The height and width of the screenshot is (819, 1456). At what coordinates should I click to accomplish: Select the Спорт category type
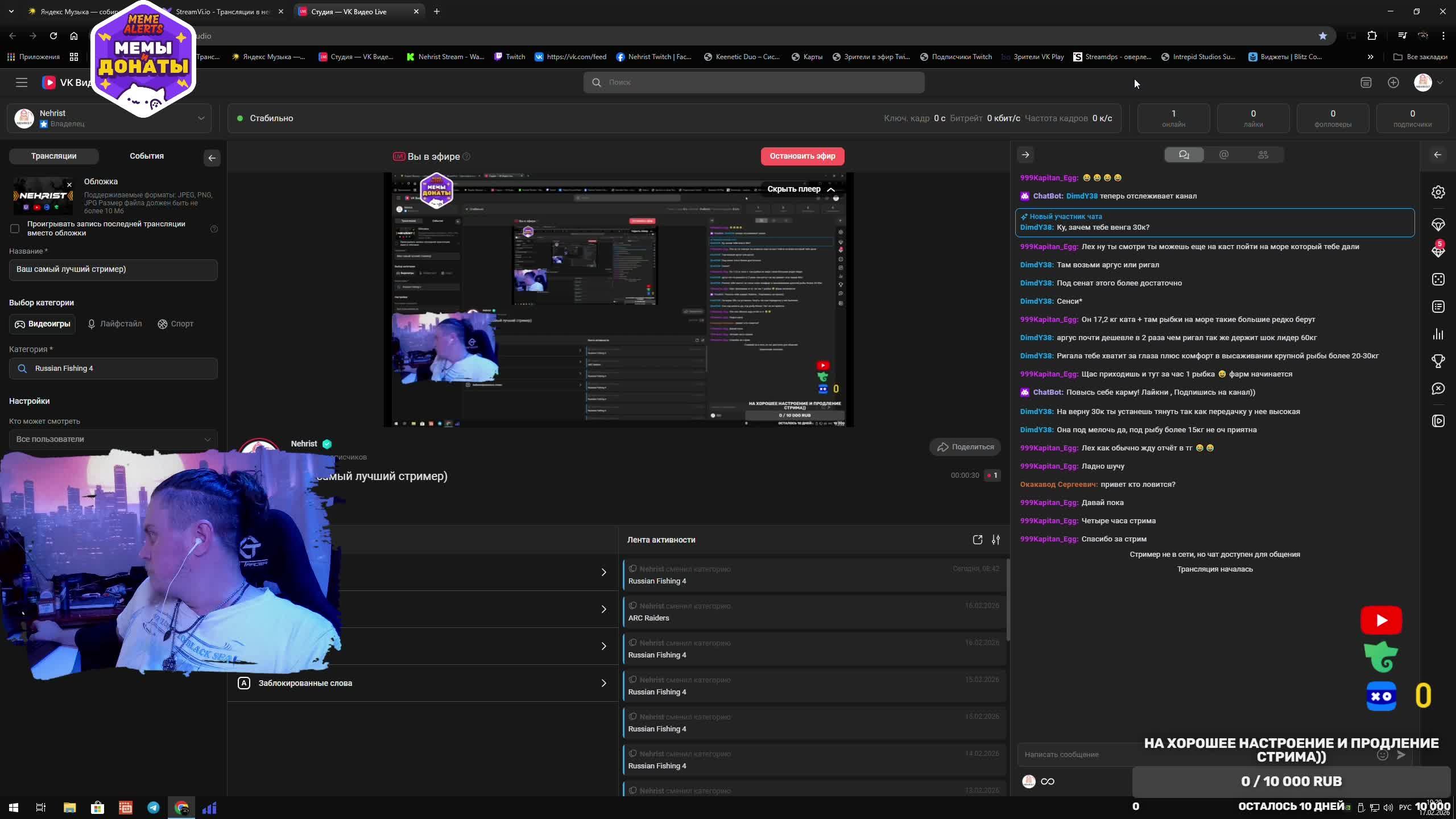(x=176, y=324)
